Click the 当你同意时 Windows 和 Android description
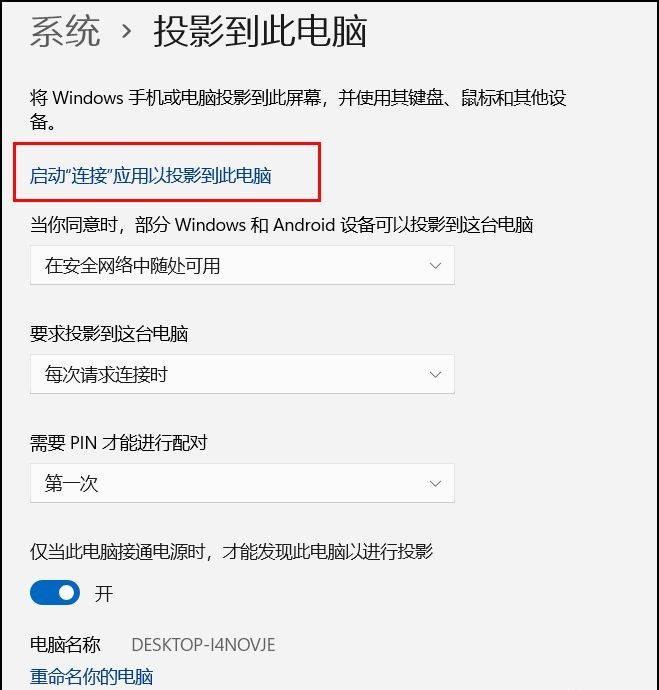This screenshot has height=690, width=659. tap(282, 225)
